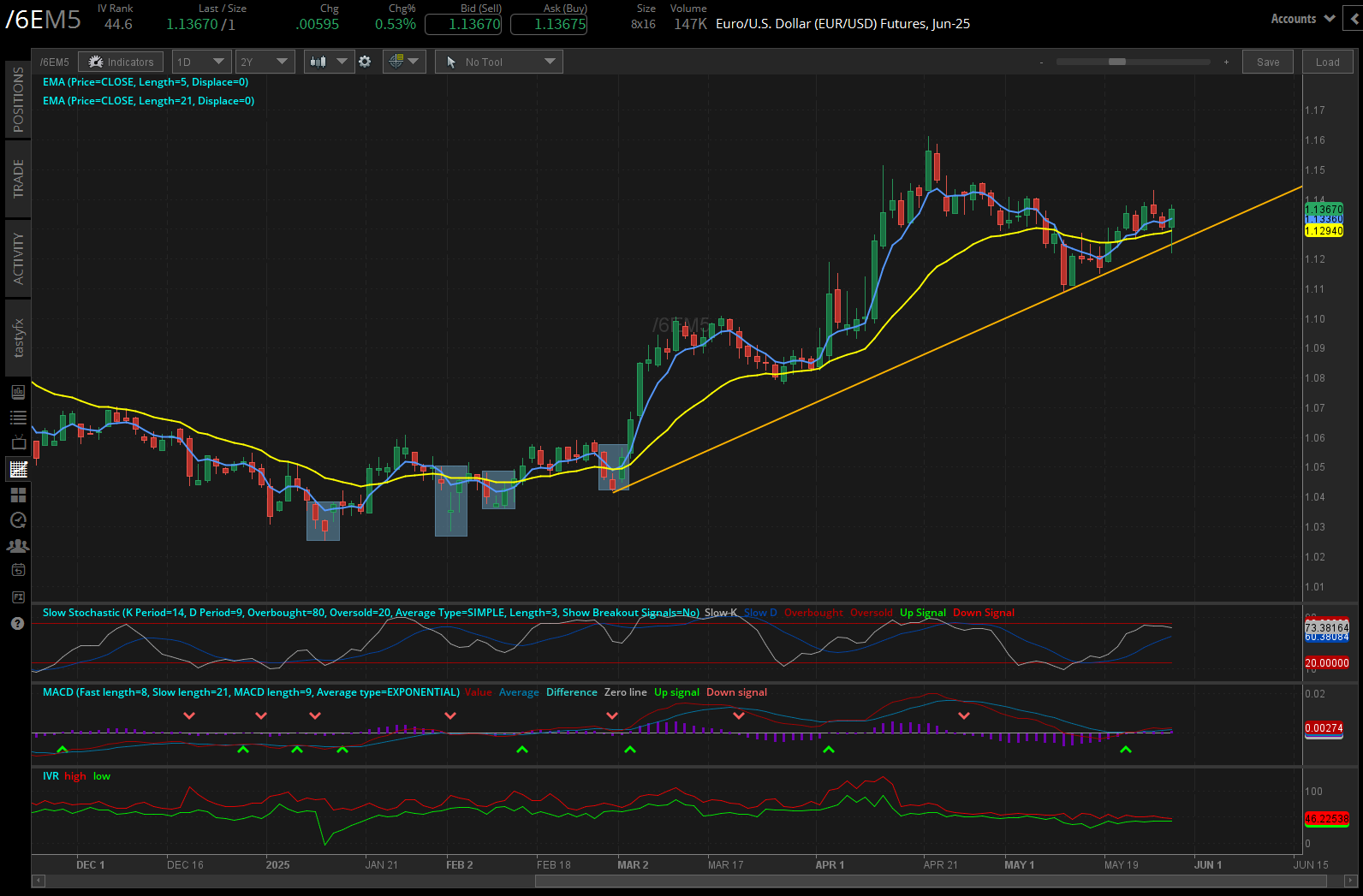Adjust the chart zoom slider handle
Viewport: 1363px width, 896px height.
point(1117,62)
